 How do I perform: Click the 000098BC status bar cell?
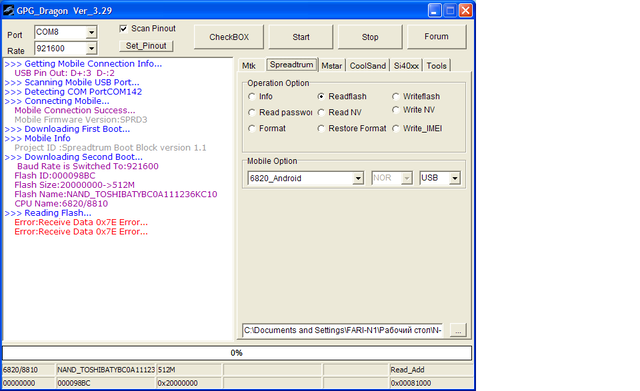(x=106, y=383)
